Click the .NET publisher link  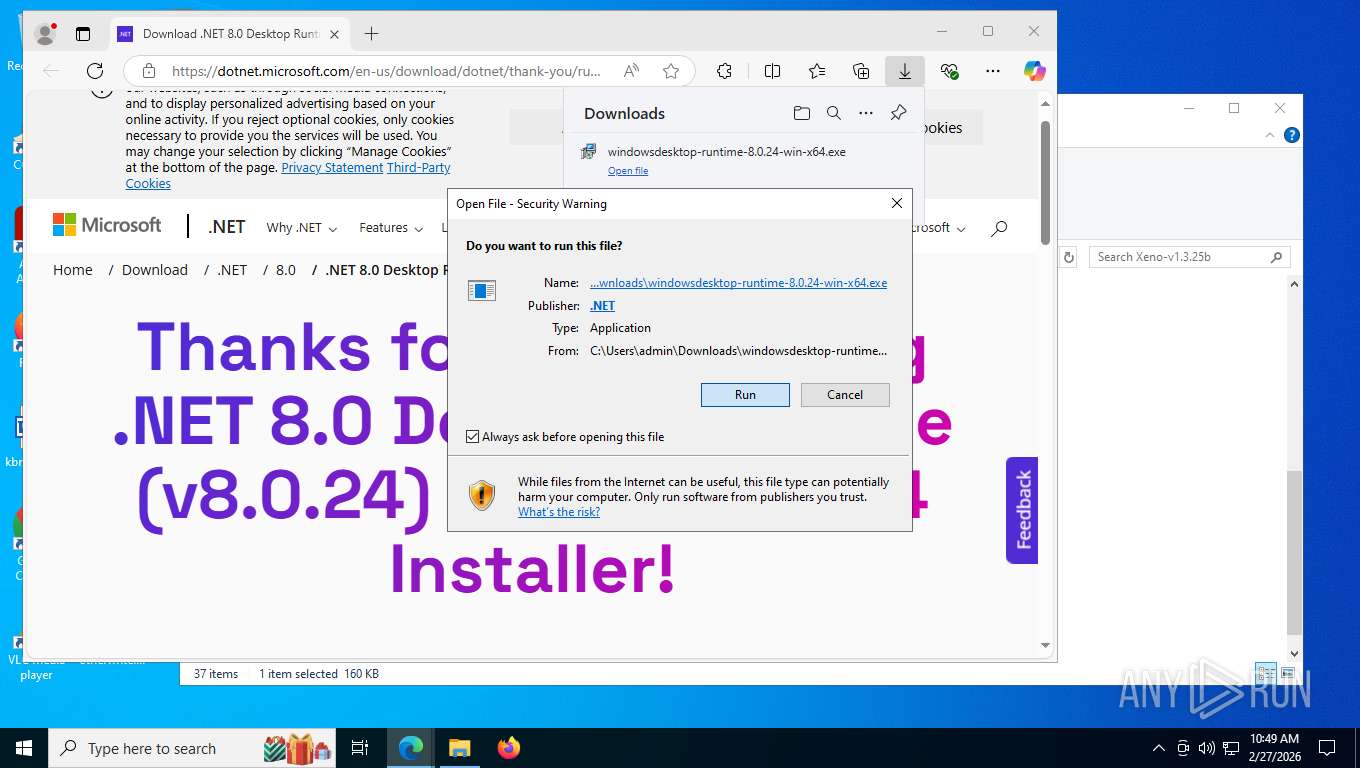pos(602,306)
